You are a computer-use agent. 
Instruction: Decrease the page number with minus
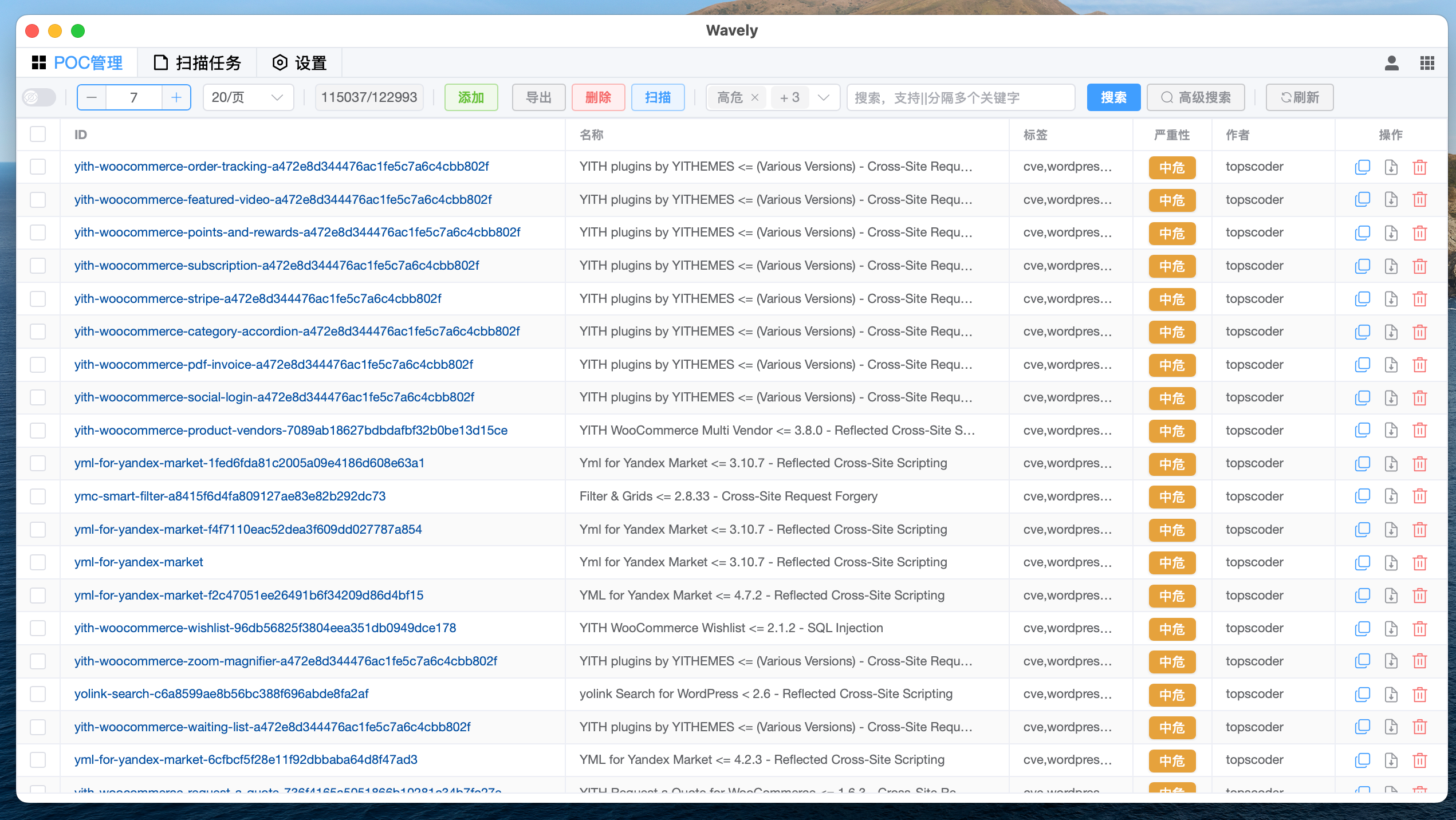coord(92,97)
